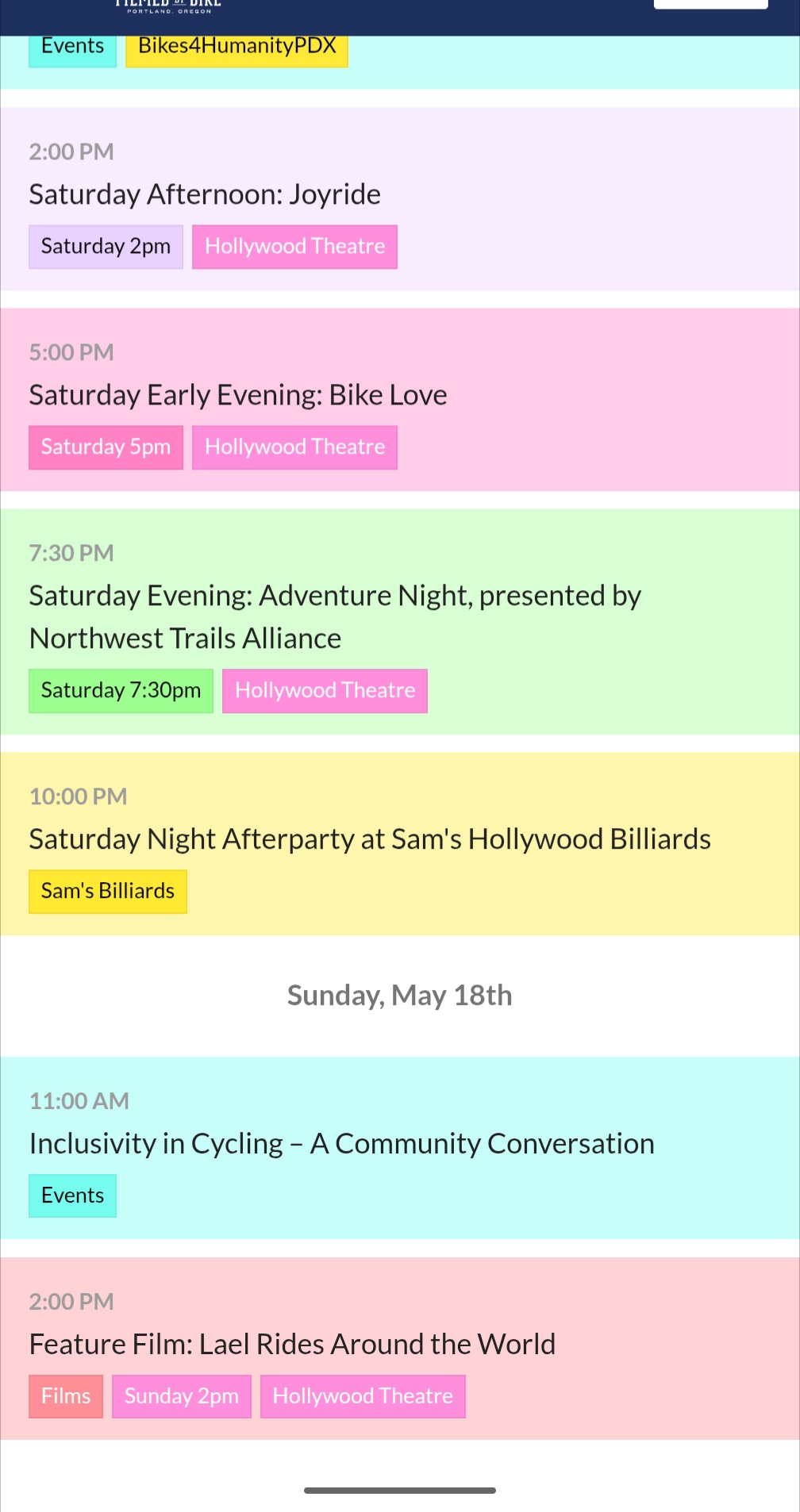Click Hollywood Theatre tag under Lael Rides
The width and height of the screenshot is (800, 1512).
tap(363, 1396)
